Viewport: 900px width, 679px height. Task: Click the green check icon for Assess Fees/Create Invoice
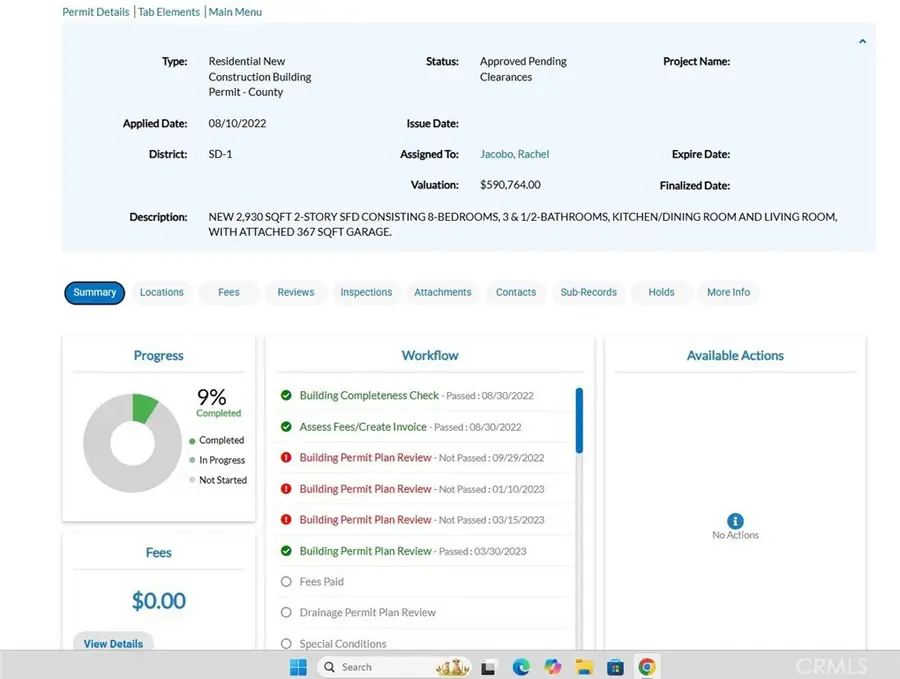[286, 427]
